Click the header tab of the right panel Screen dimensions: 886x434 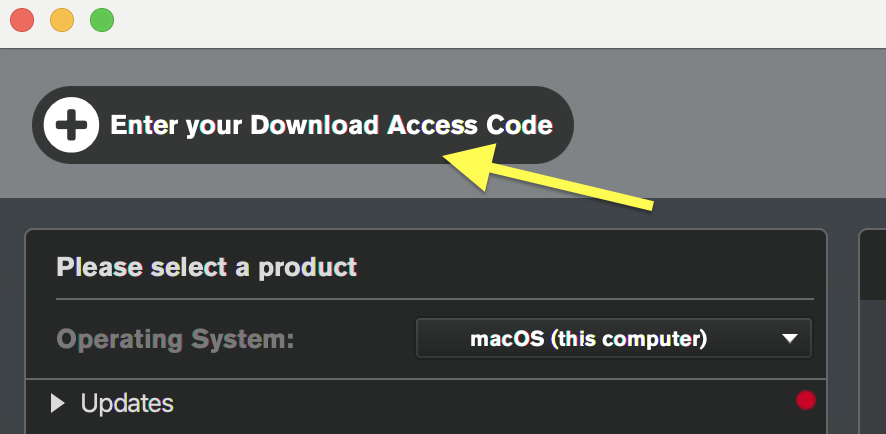pos(872,265)
